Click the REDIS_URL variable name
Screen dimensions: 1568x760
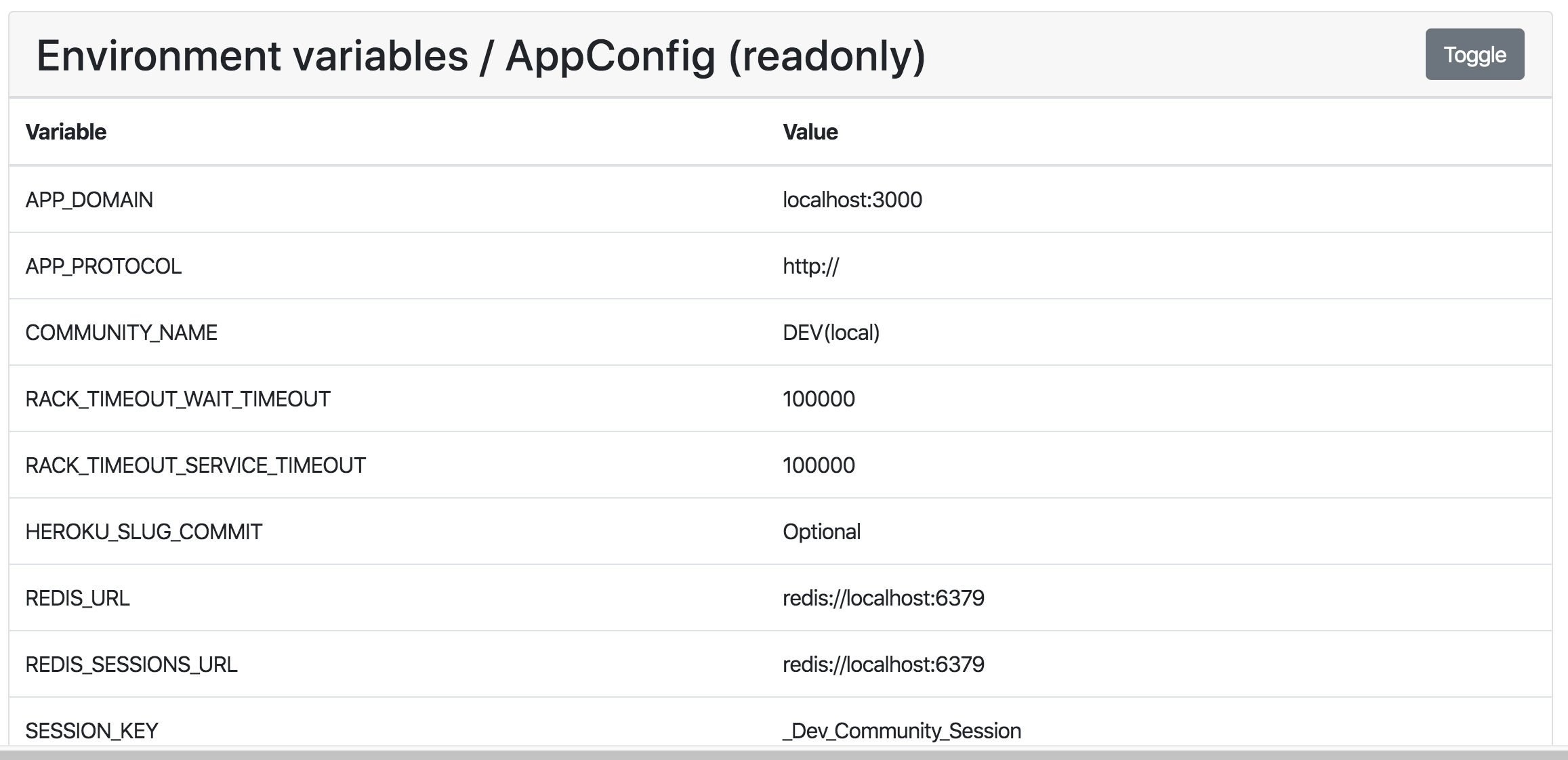[x=77, y=598]
